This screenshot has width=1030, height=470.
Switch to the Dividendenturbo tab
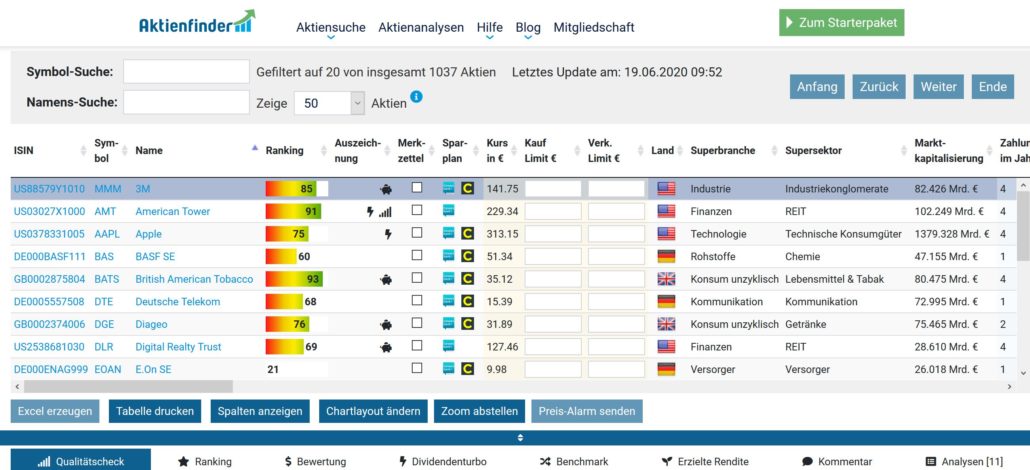pos(440,461)
